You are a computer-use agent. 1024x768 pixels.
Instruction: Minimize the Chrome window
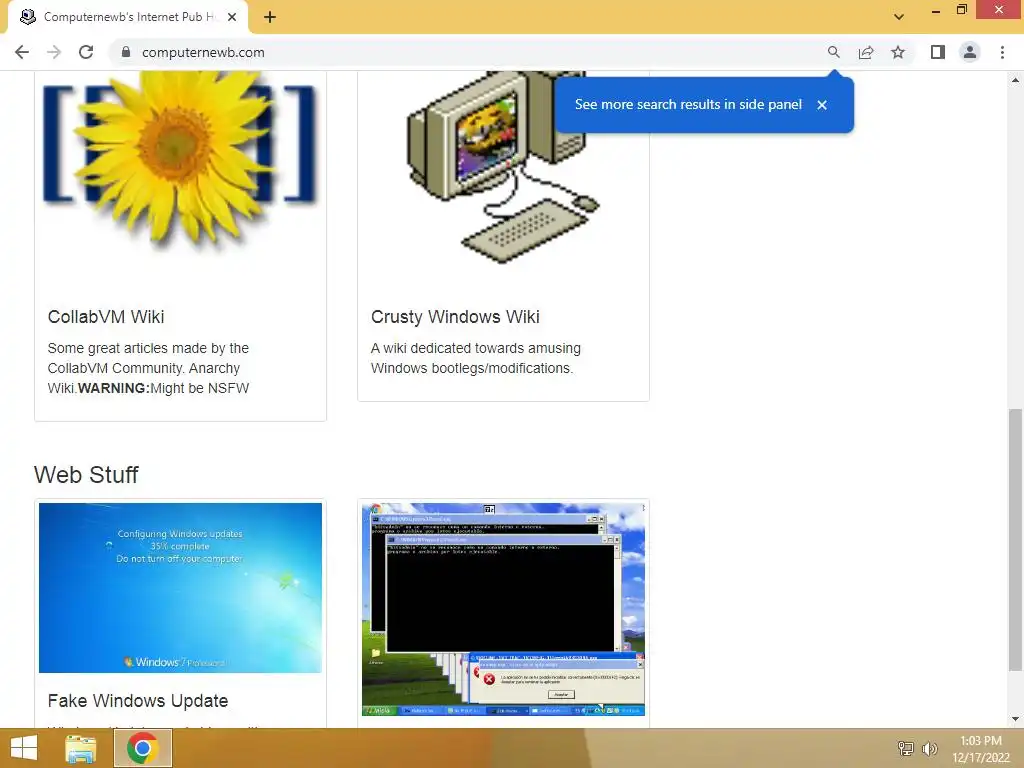pos(936,10)
